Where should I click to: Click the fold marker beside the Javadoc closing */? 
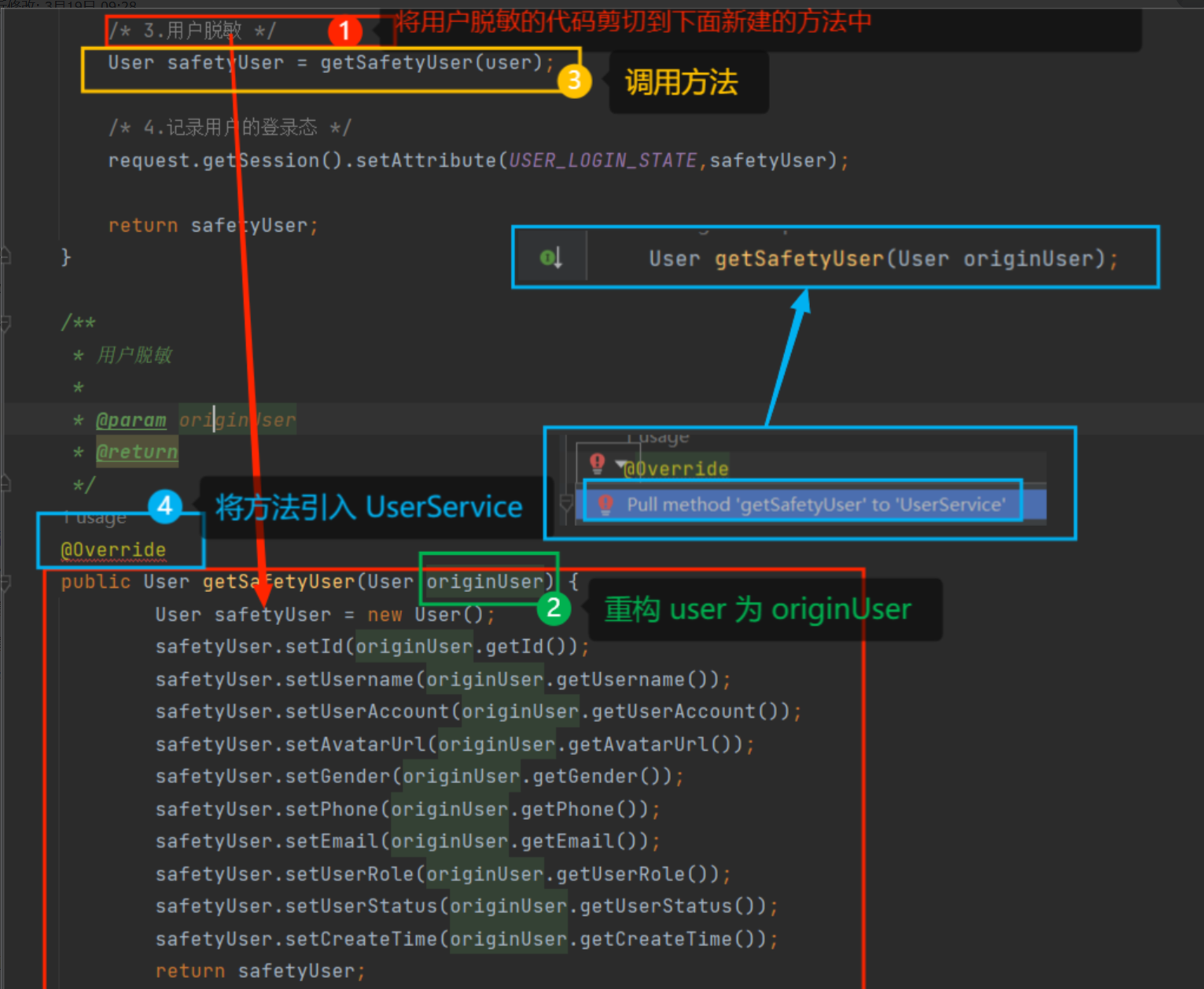pos(6,483)
